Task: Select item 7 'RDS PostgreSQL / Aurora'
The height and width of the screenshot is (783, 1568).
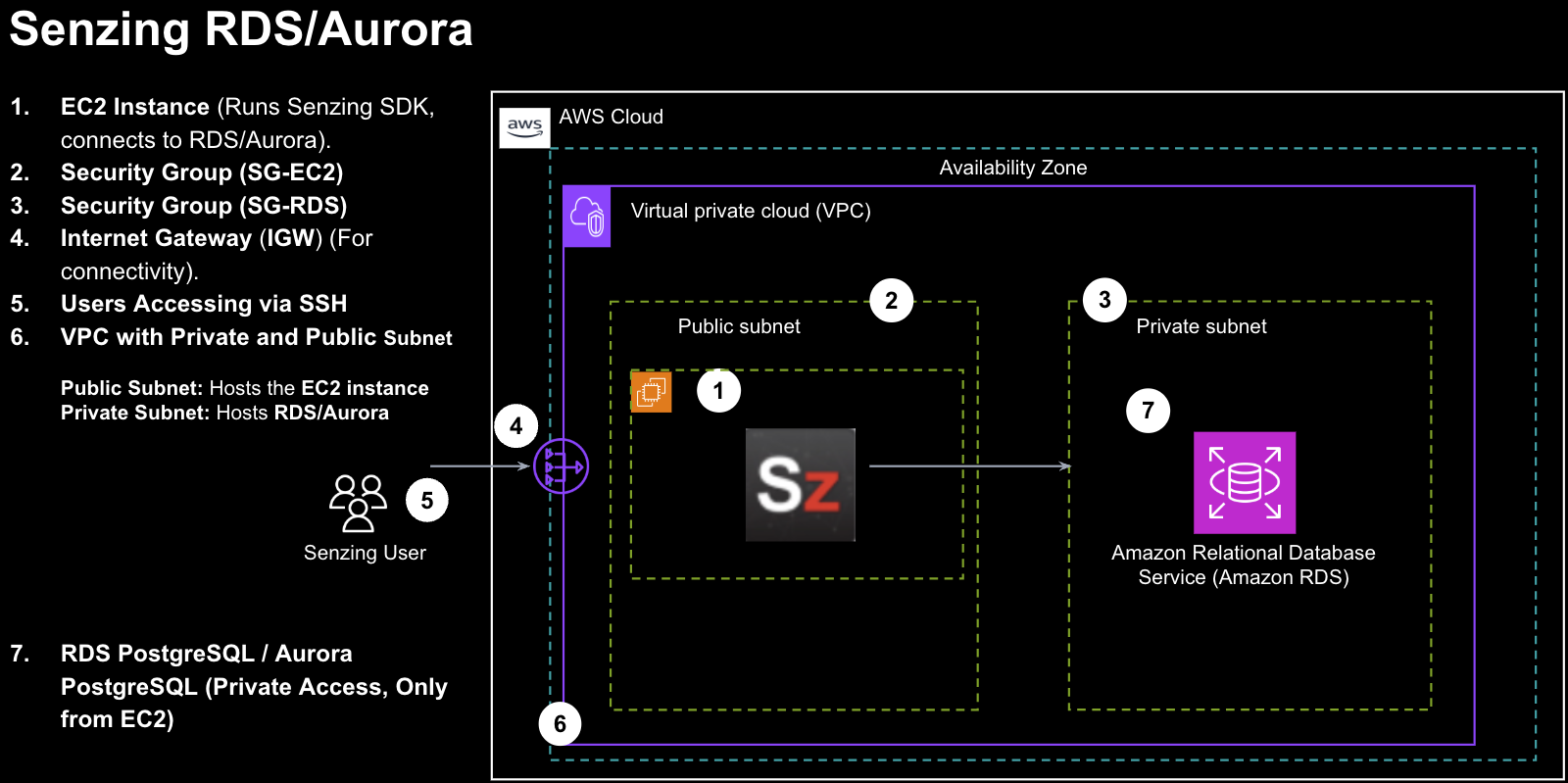Action: [255, 686]
